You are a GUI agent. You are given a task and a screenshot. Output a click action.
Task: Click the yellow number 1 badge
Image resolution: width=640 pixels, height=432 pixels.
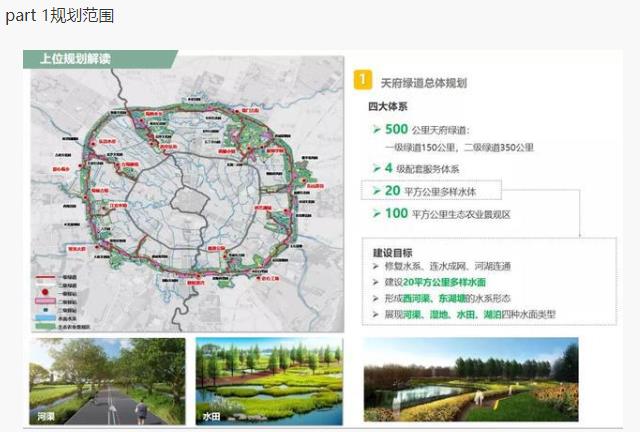[x=366, y=81]
